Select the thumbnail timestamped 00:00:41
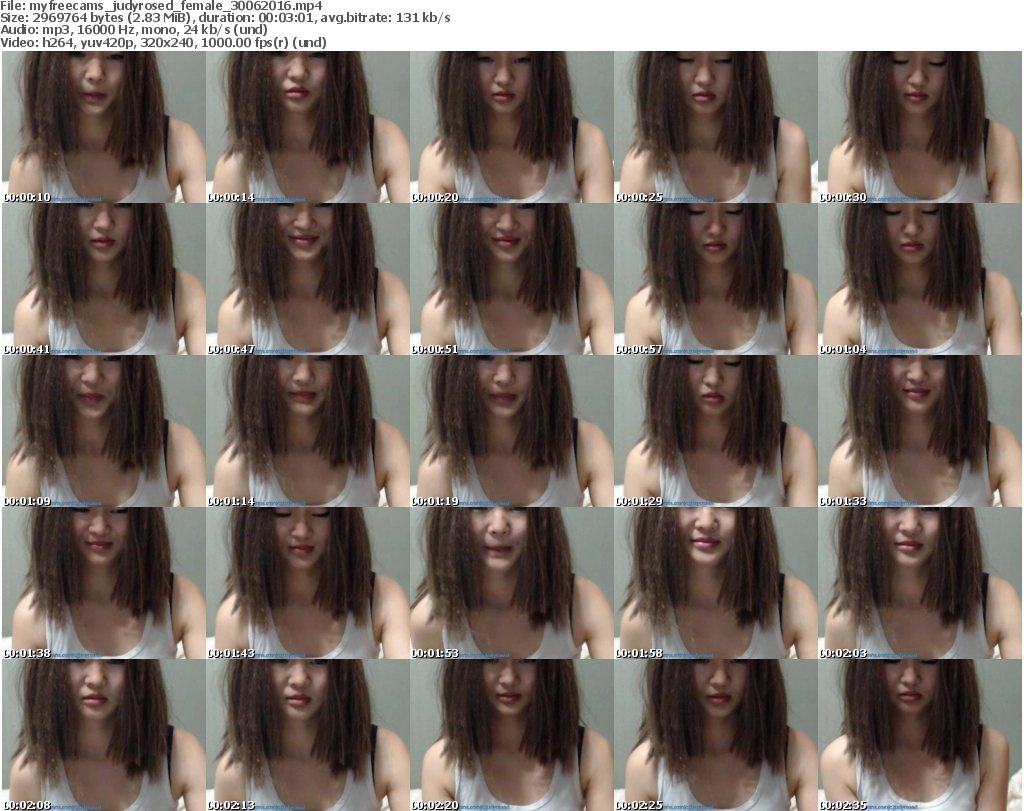Image resolution: width=1024 pixels, height=811 pixels. coord(104,279)
